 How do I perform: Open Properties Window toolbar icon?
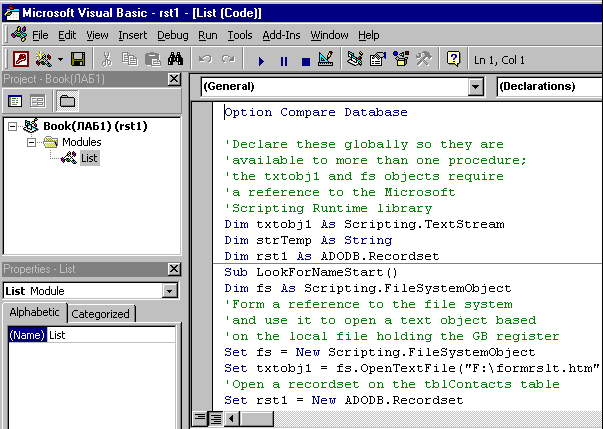coord(378,60)
